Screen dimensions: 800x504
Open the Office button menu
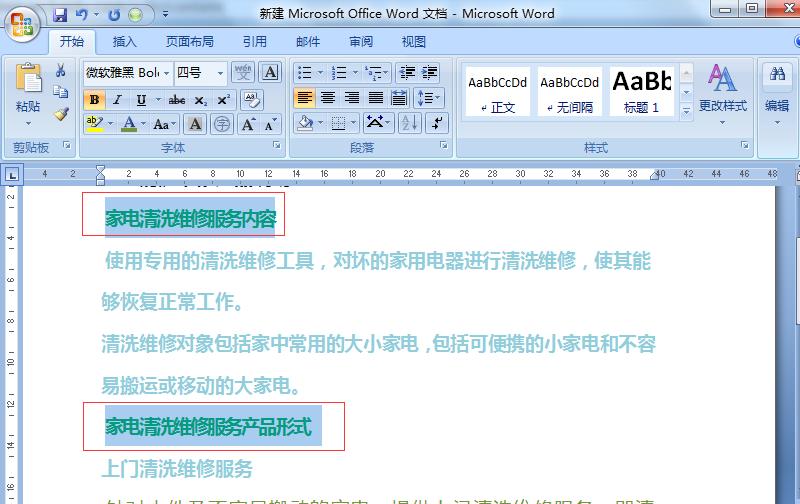[22, 23]
